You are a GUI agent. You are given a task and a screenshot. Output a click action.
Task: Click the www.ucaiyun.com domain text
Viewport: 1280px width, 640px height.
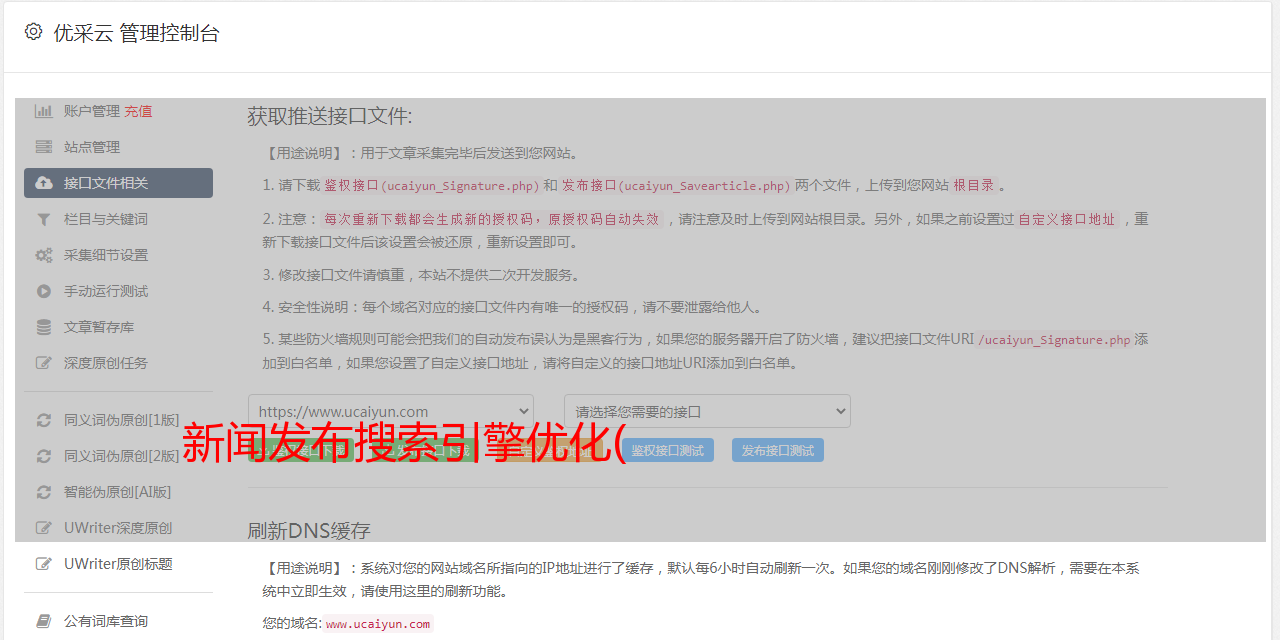point(378,624)
